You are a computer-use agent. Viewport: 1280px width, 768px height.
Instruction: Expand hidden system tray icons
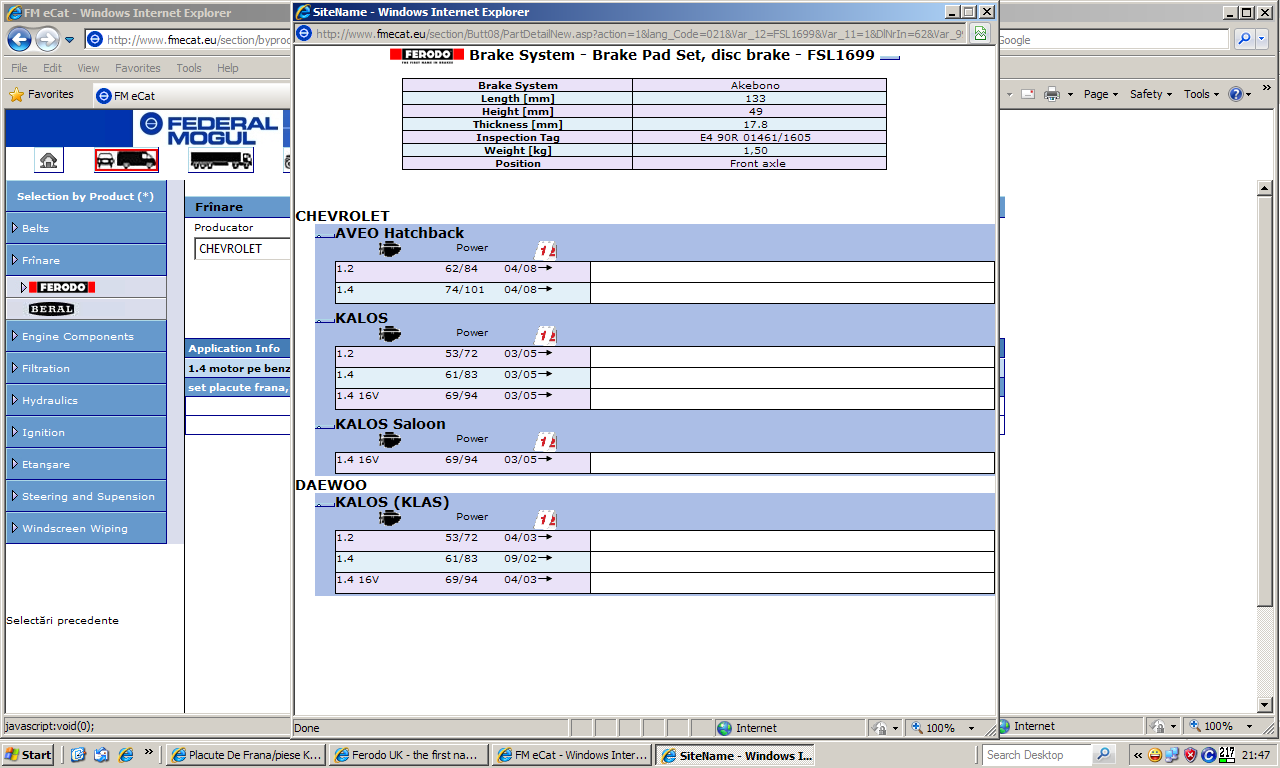coord(1138,755)
